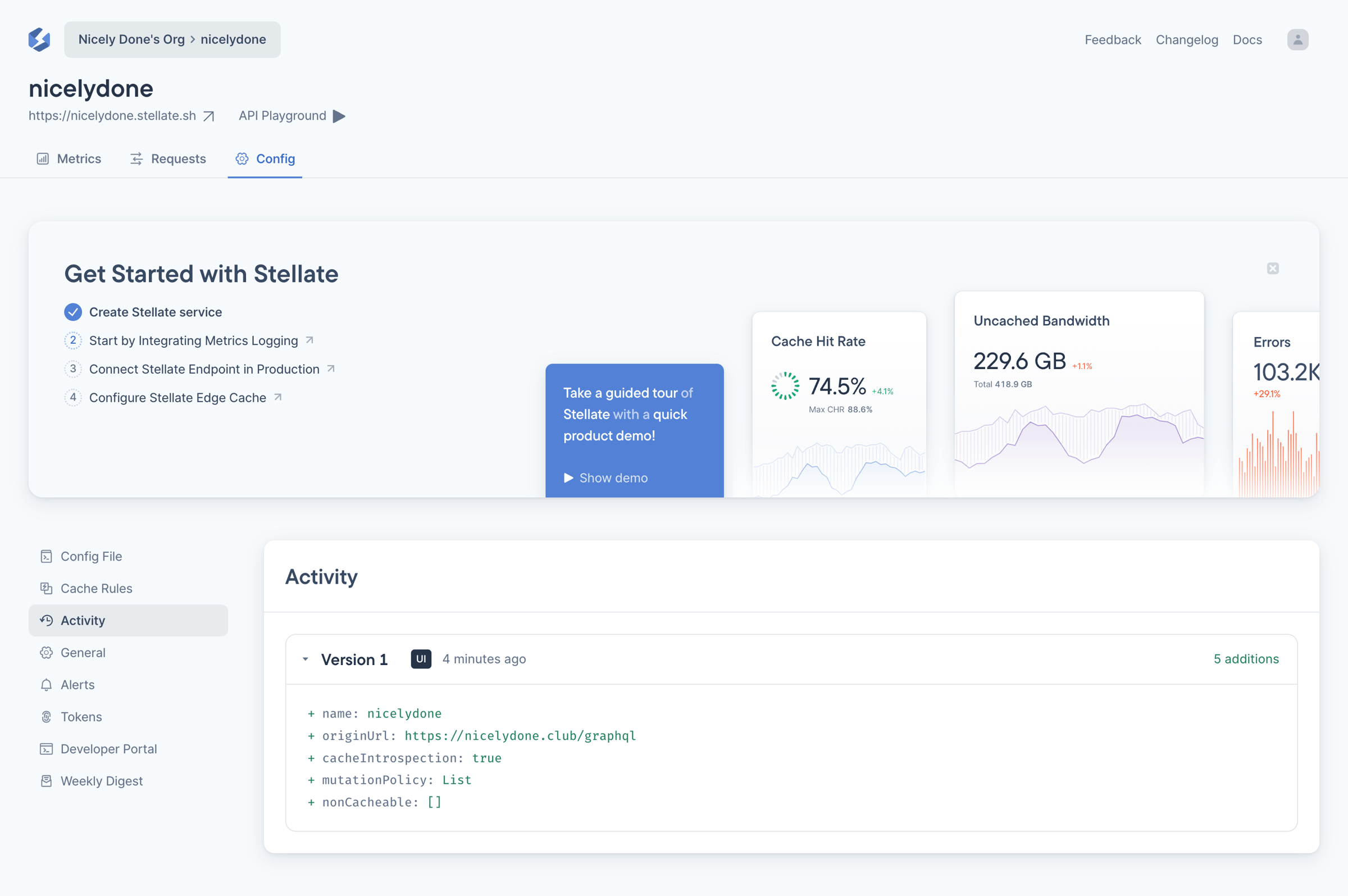This screenshot has height=896, width=1348.
Task: Click the UI badge on Version 1
Action: click(421, 659)
